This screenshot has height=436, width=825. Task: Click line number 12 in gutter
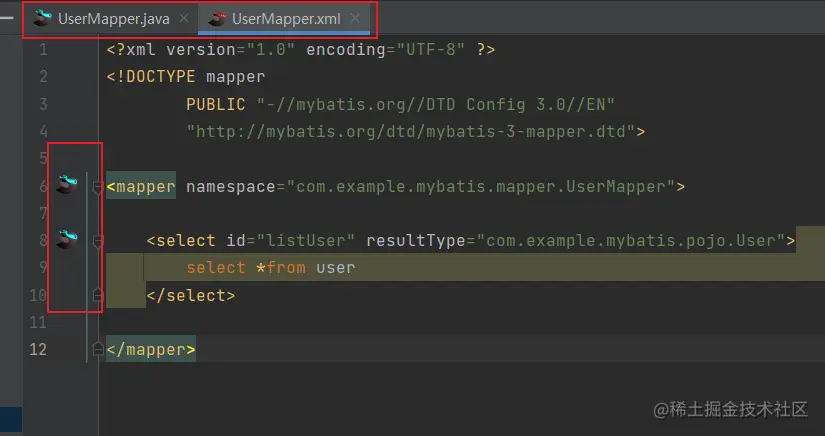(x=38, y=349)
